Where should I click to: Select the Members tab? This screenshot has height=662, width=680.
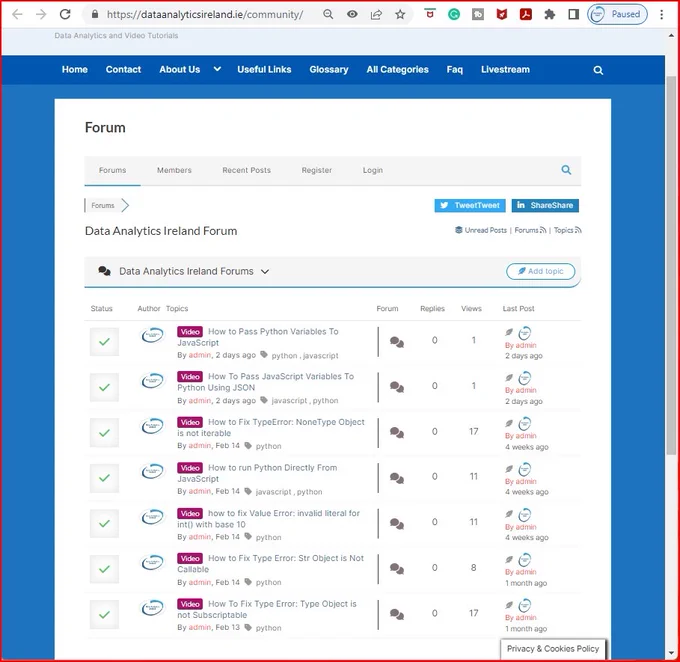(x=174, y=170)
